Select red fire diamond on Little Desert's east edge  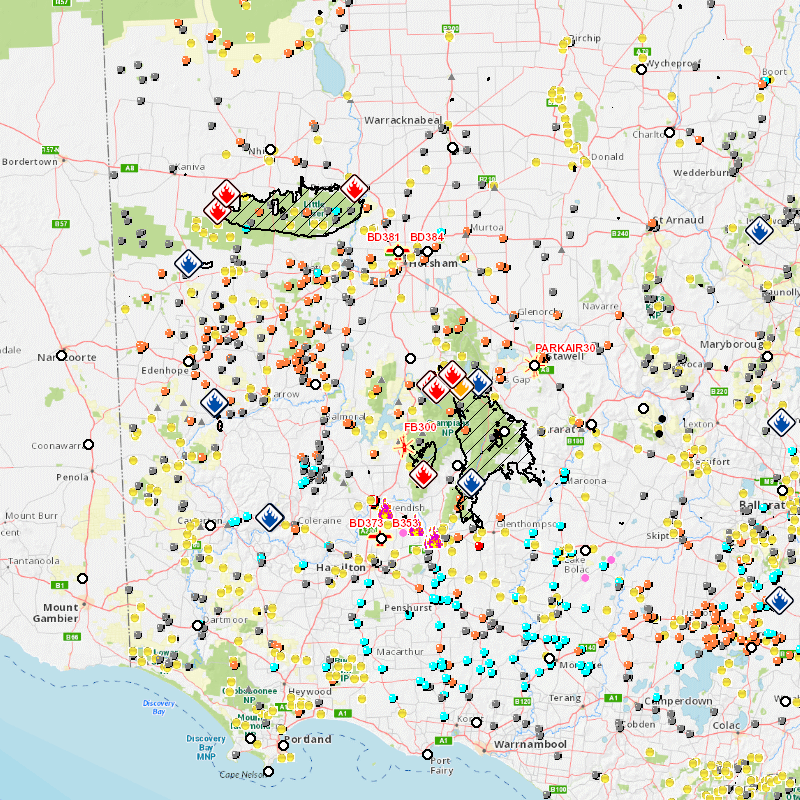point(355,188)
